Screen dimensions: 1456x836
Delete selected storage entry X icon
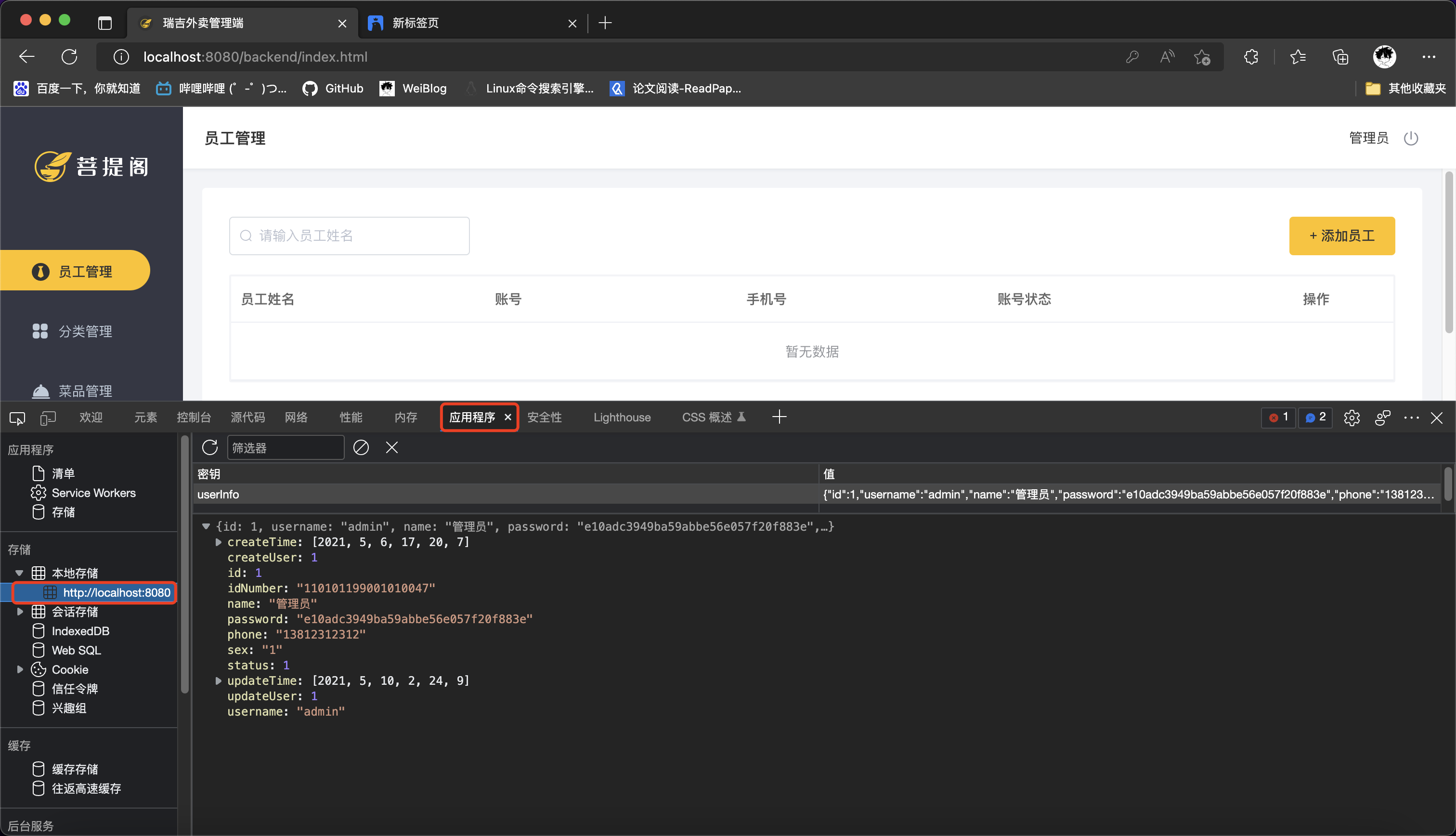(x=391, y=447)
